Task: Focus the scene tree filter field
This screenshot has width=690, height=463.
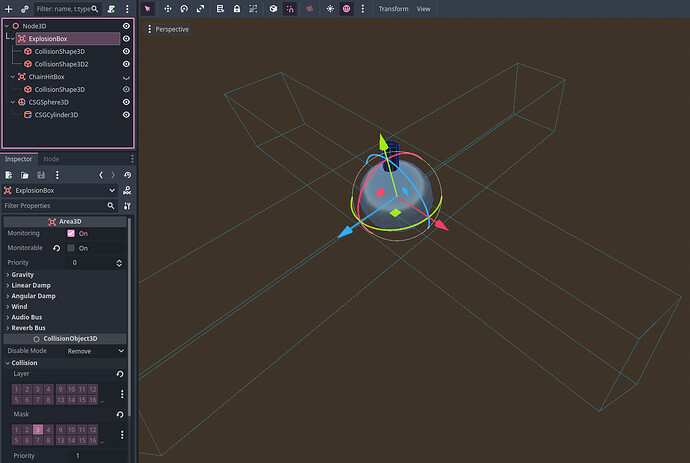Action: (x=67, y=9)
